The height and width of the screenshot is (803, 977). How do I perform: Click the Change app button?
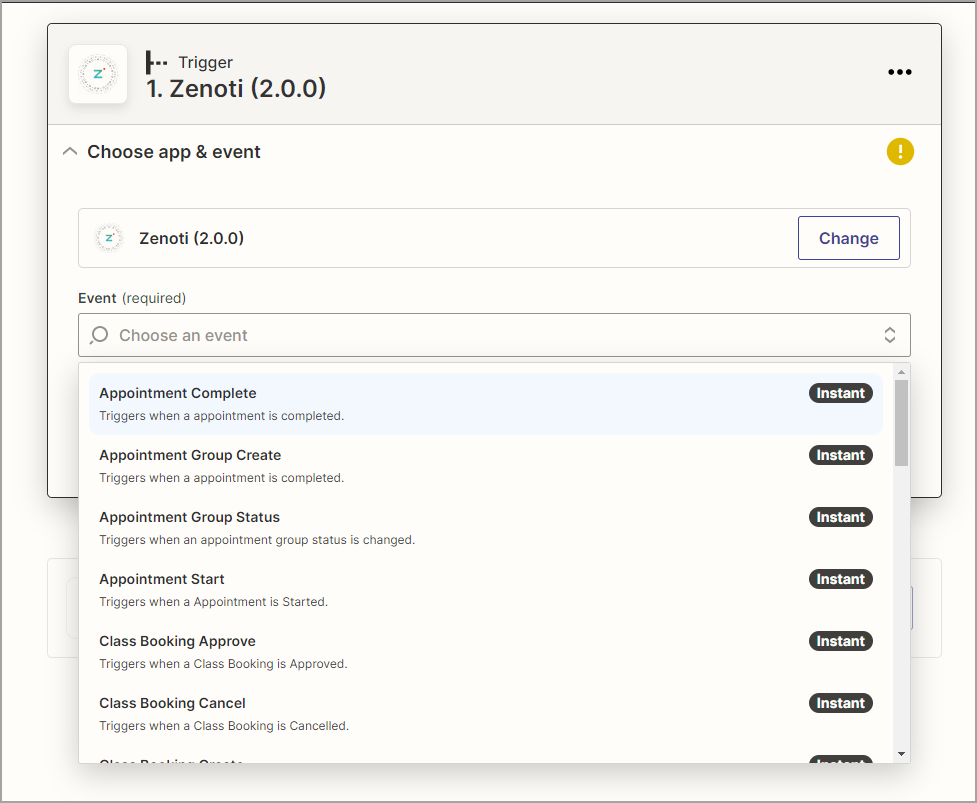pyautogui.click(x=849, y=238)
